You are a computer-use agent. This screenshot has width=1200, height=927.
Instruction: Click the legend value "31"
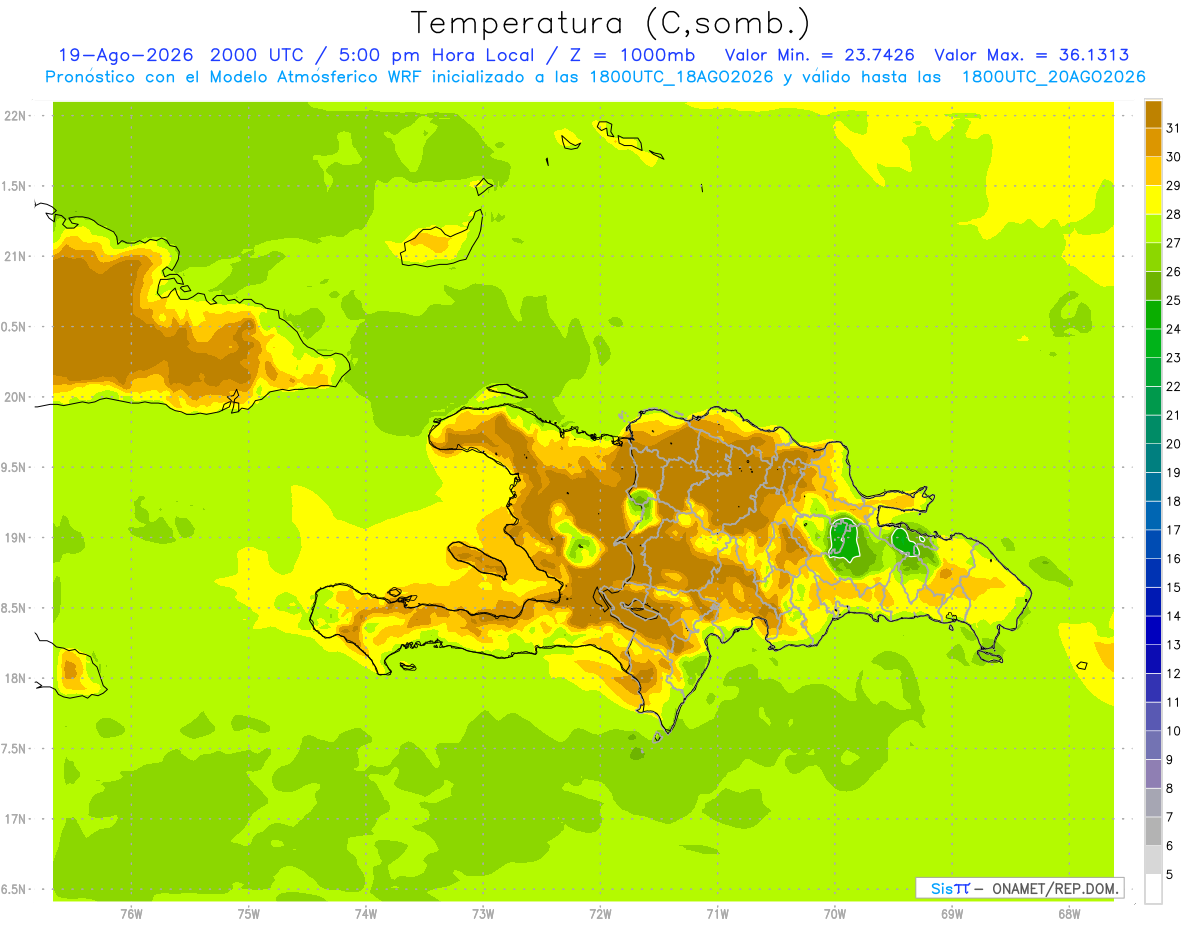[x=1174, y=128]
